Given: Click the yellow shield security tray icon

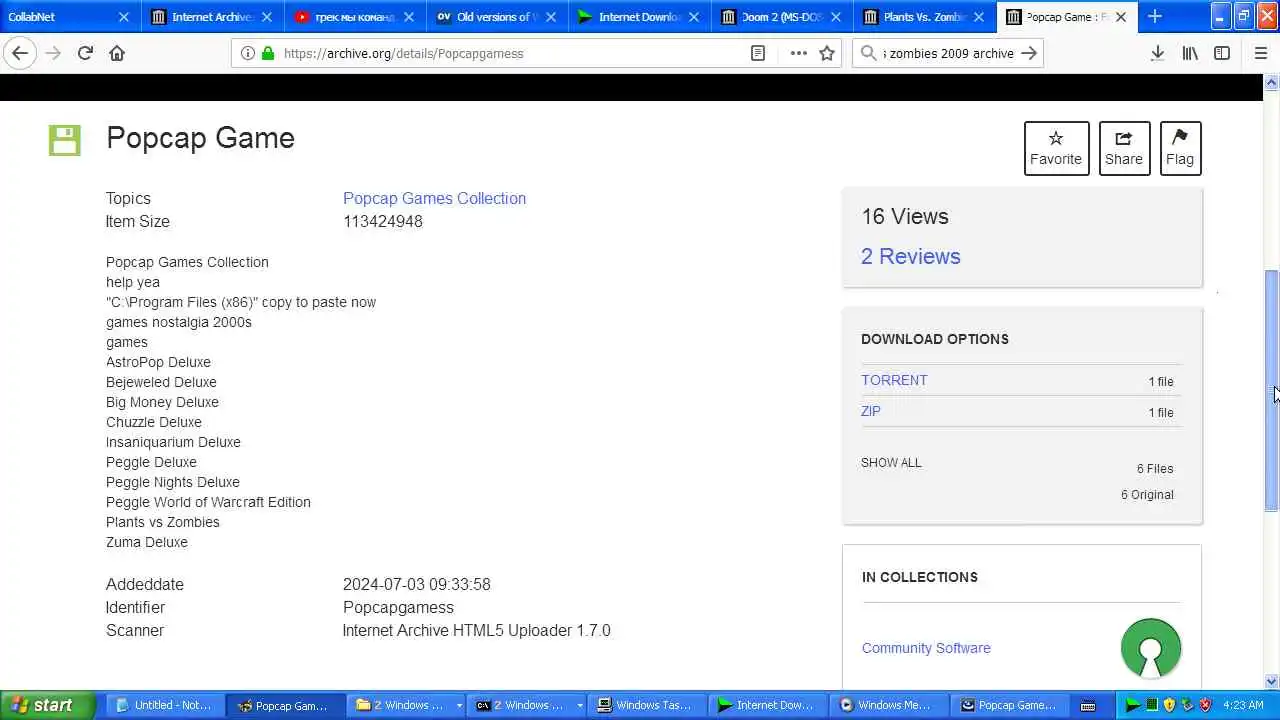Looking at the screenshot, I should tap(1169, 705).
